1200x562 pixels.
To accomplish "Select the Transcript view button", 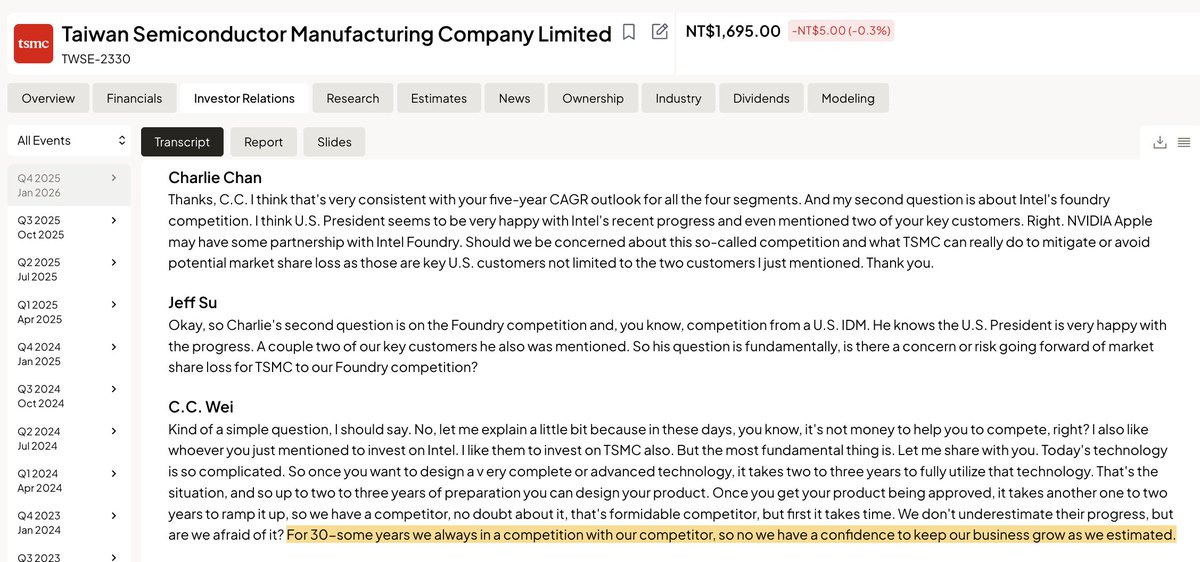I will click(x=182, y=142).
